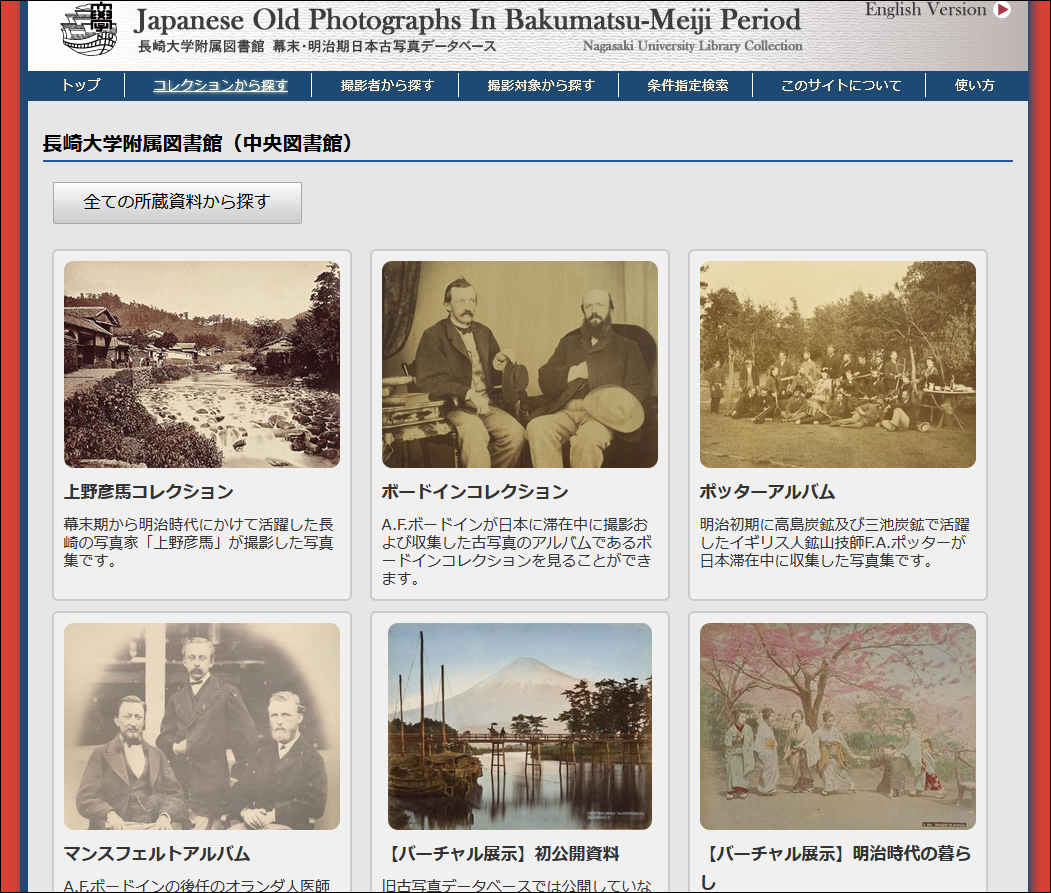Click 長崎大学附属図書館（中央図書館）heading
1051x893 pixels.
click(x=198, y=143)
